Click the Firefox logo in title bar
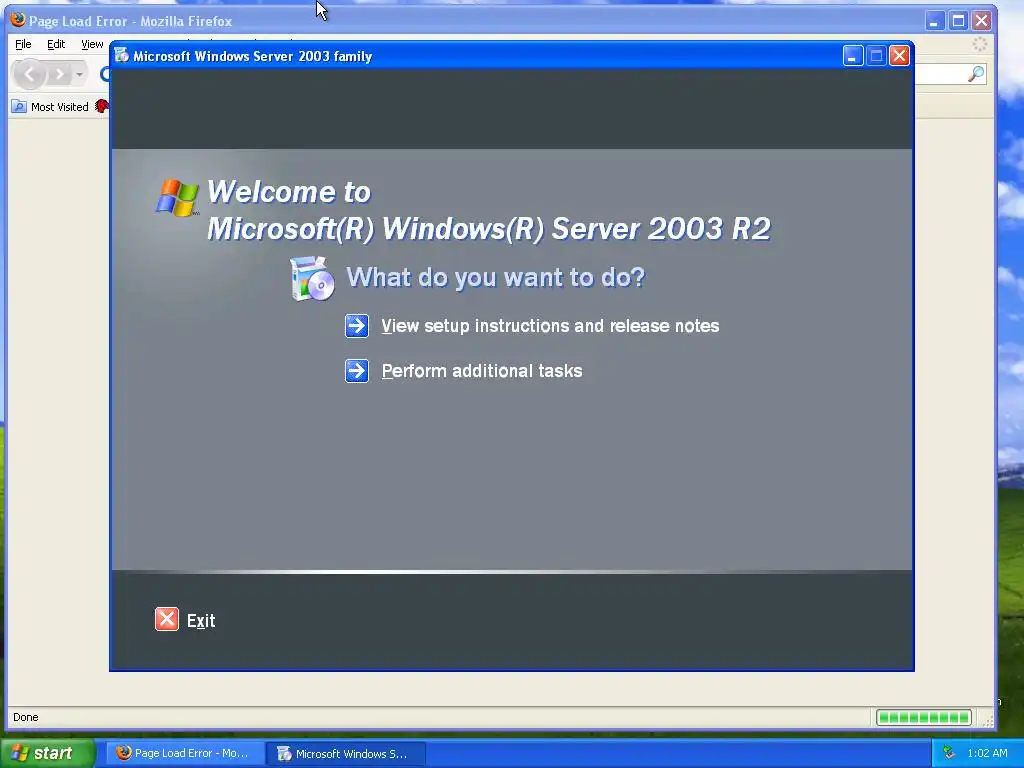Viewport: 1024px width, 768px height. point(18,20)
